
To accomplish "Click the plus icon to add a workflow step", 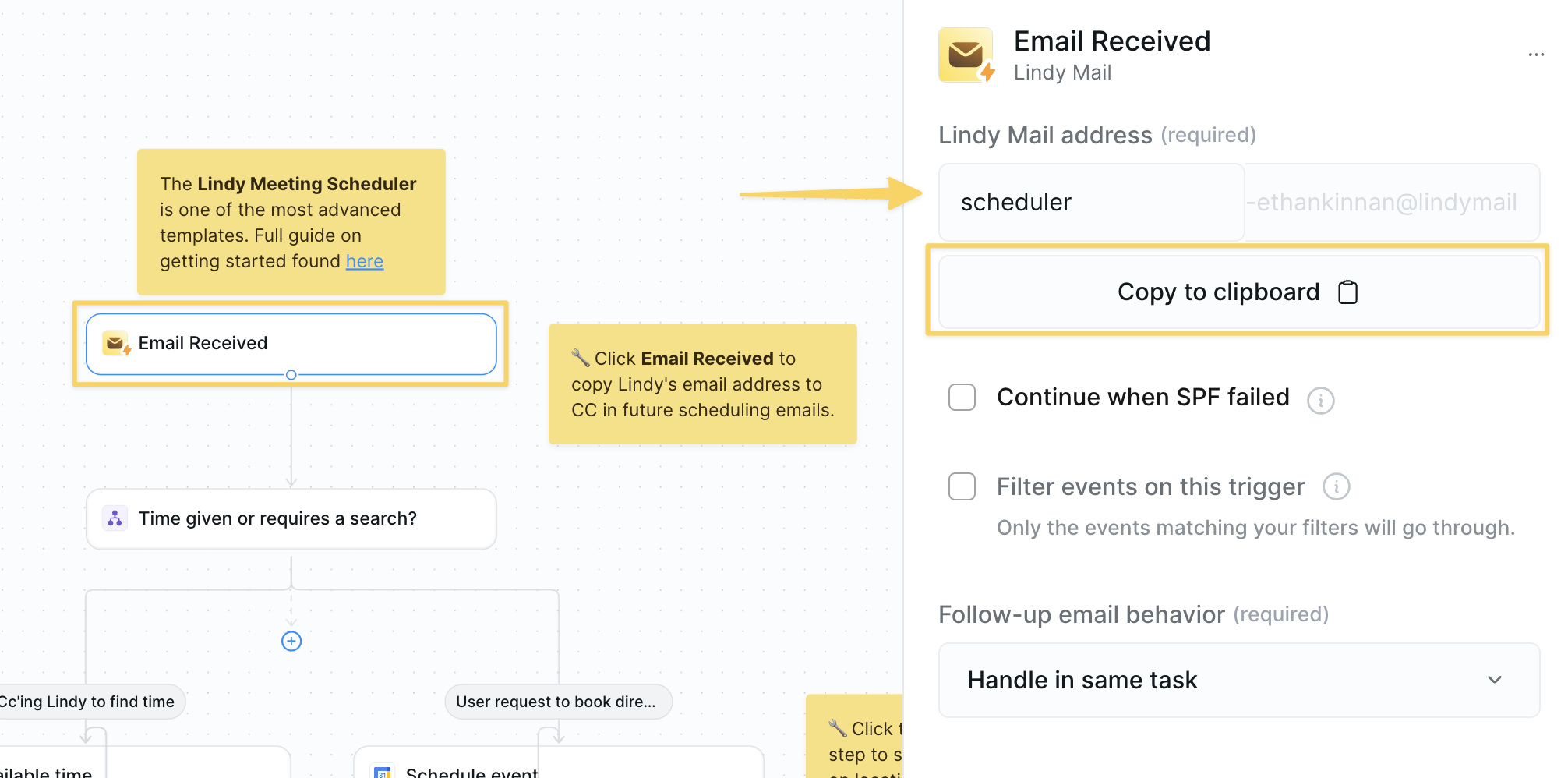I will click(x=291, y=641).
